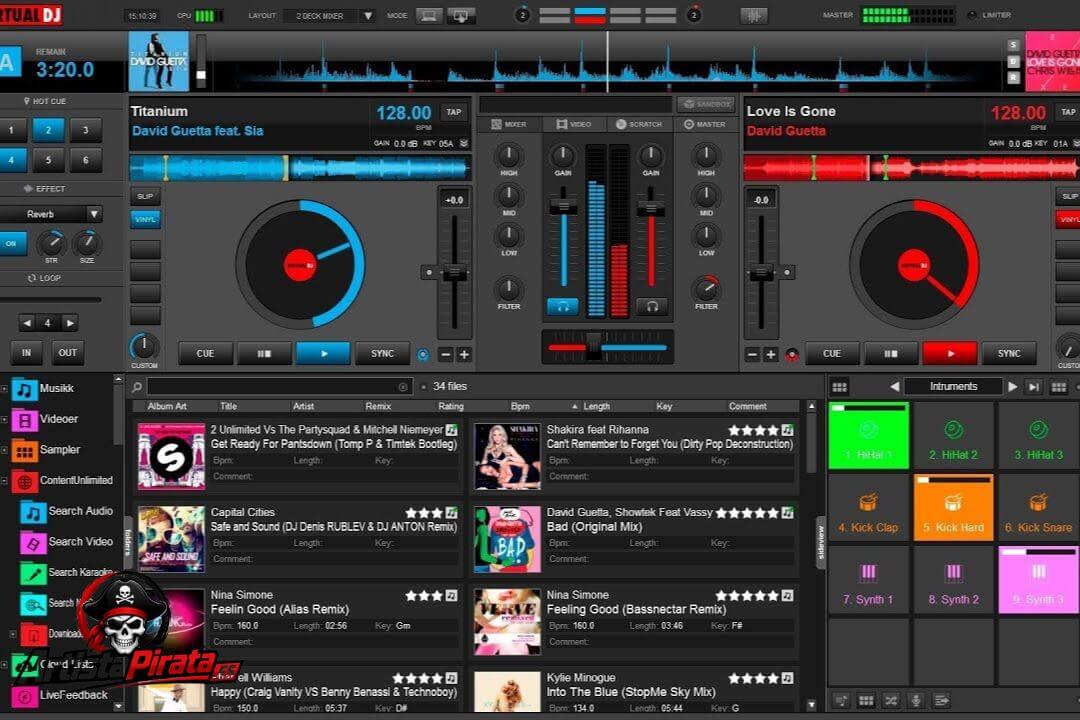
Task: Sort by the Artist column header
Action: pyautogui.click(x=303, y=407)
